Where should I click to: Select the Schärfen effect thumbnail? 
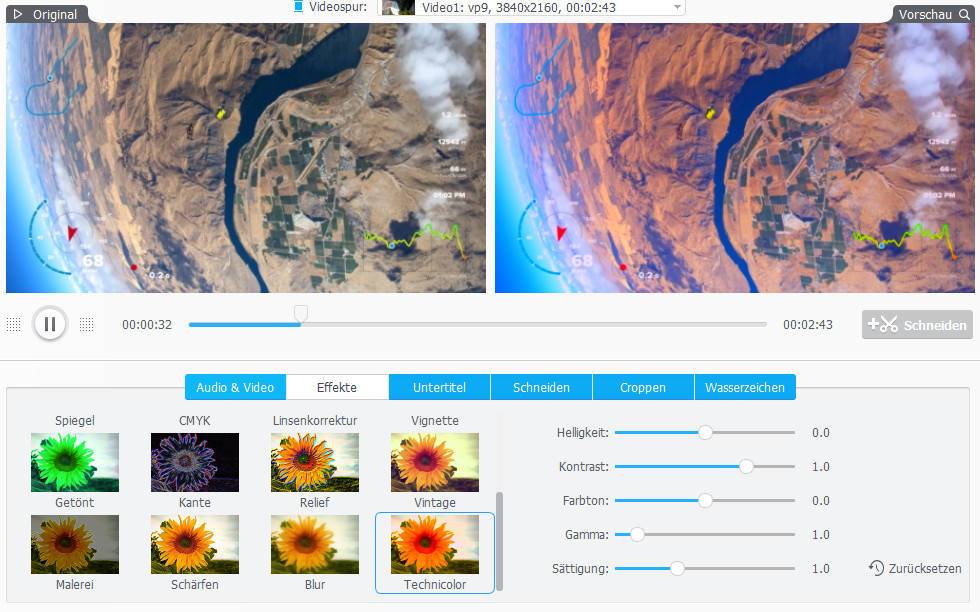pos(194,544)
